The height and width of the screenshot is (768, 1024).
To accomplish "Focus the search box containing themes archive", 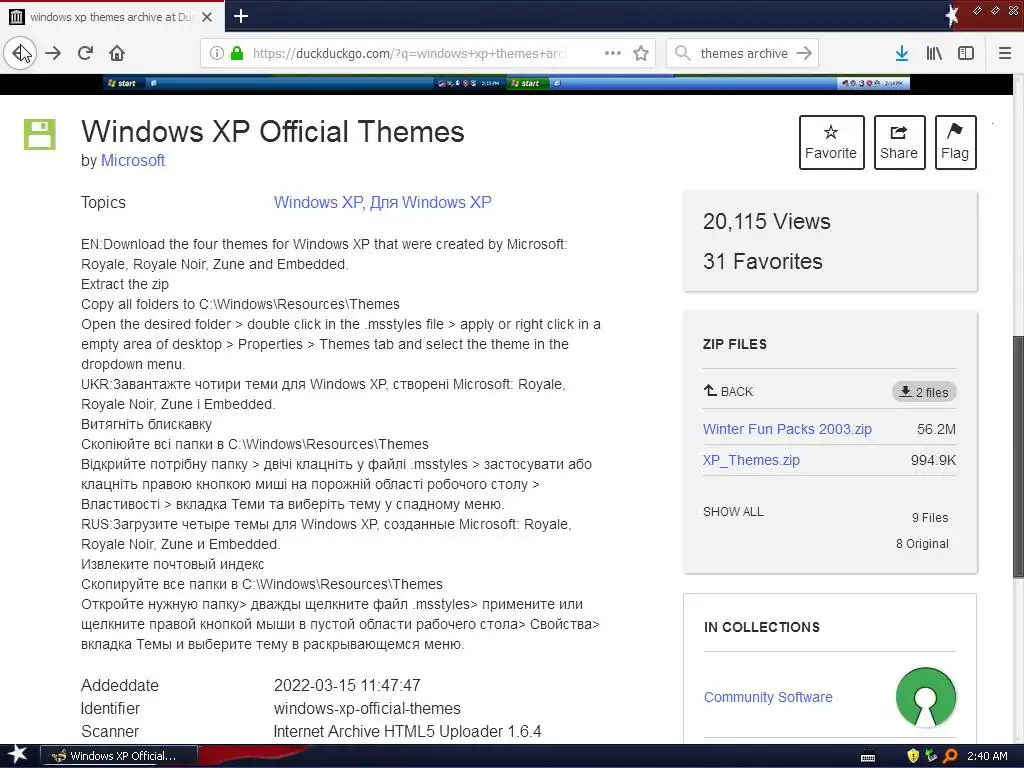I will click(x=743, y=54).
